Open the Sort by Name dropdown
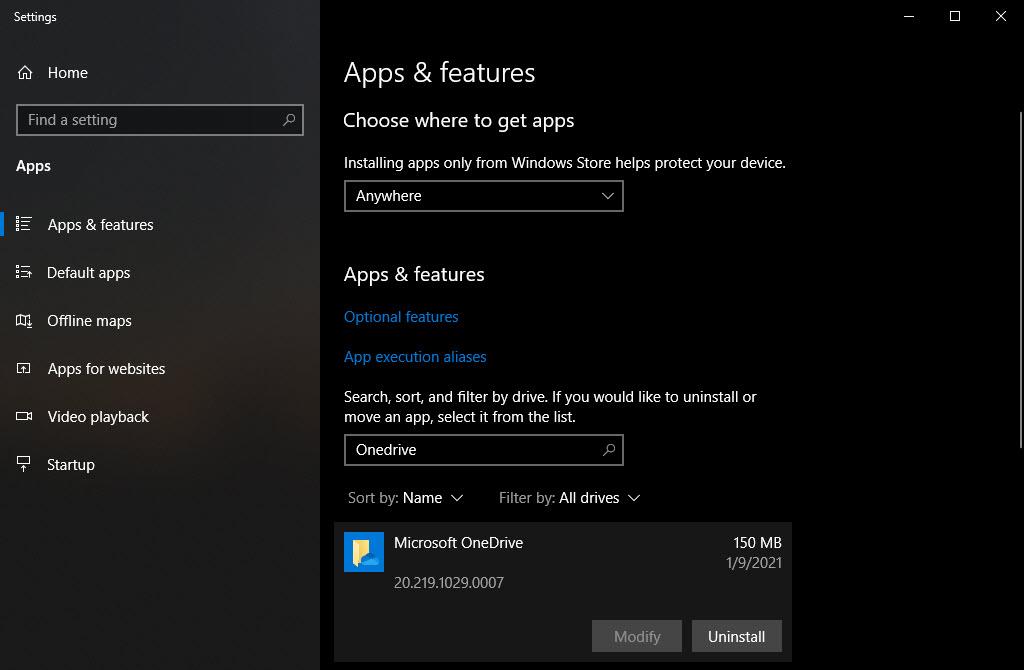 (406, 498)
